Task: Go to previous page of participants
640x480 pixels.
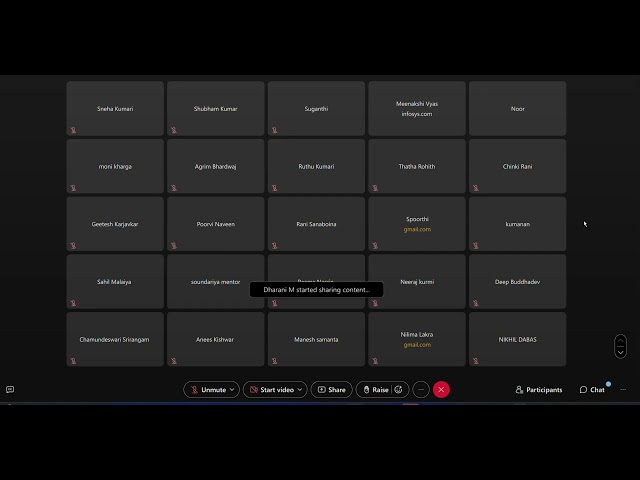Action: (x=620, y=341)
